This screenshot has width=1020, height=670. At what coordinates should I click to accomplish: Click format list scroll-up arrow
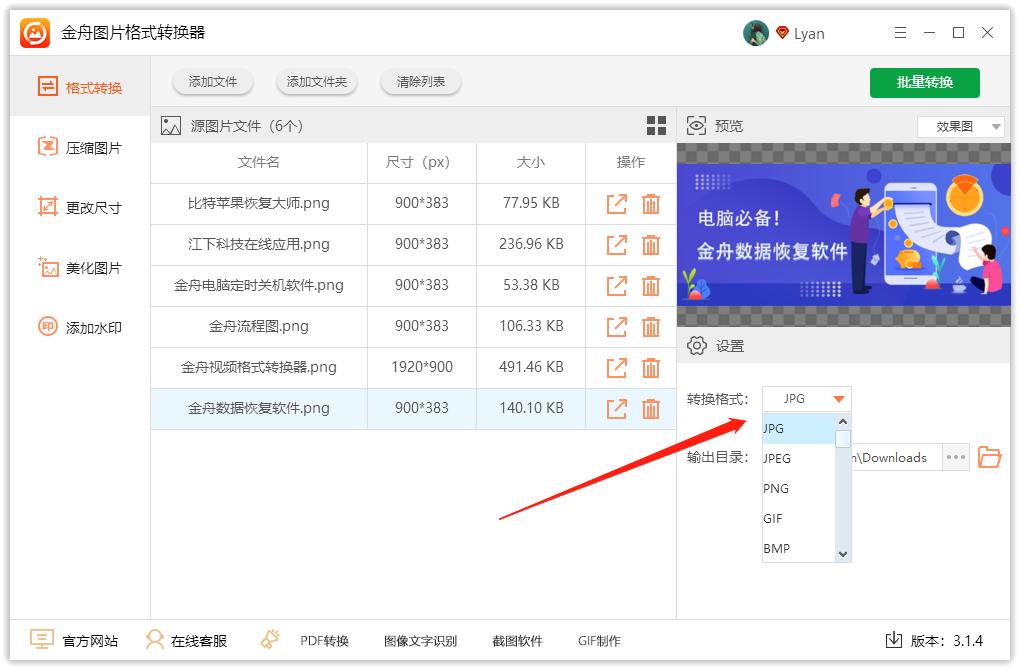point(843,422)
